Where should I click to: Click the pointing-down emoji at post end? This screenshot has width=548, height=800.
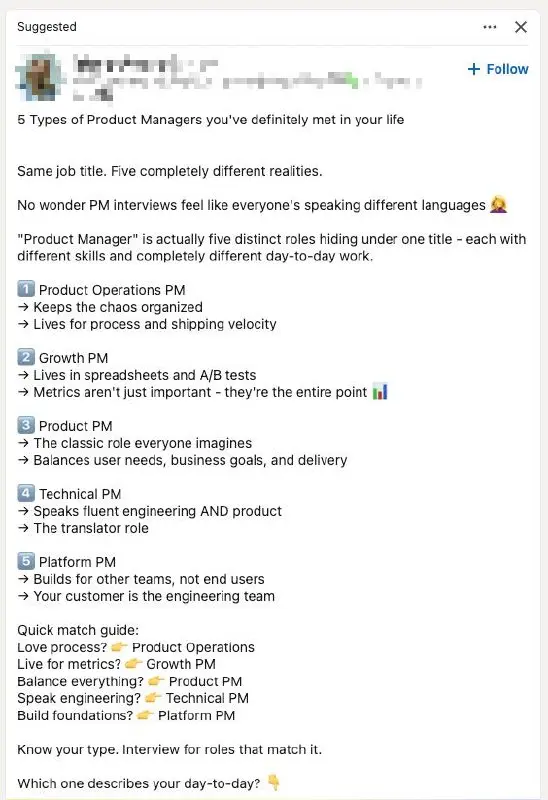point(274,782)
